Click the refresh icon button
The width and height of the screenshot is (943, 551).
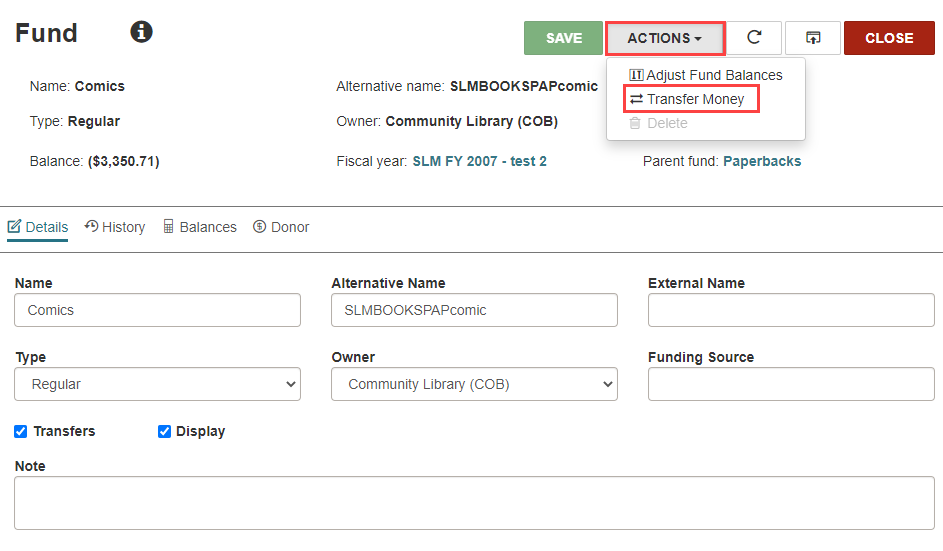754,38
